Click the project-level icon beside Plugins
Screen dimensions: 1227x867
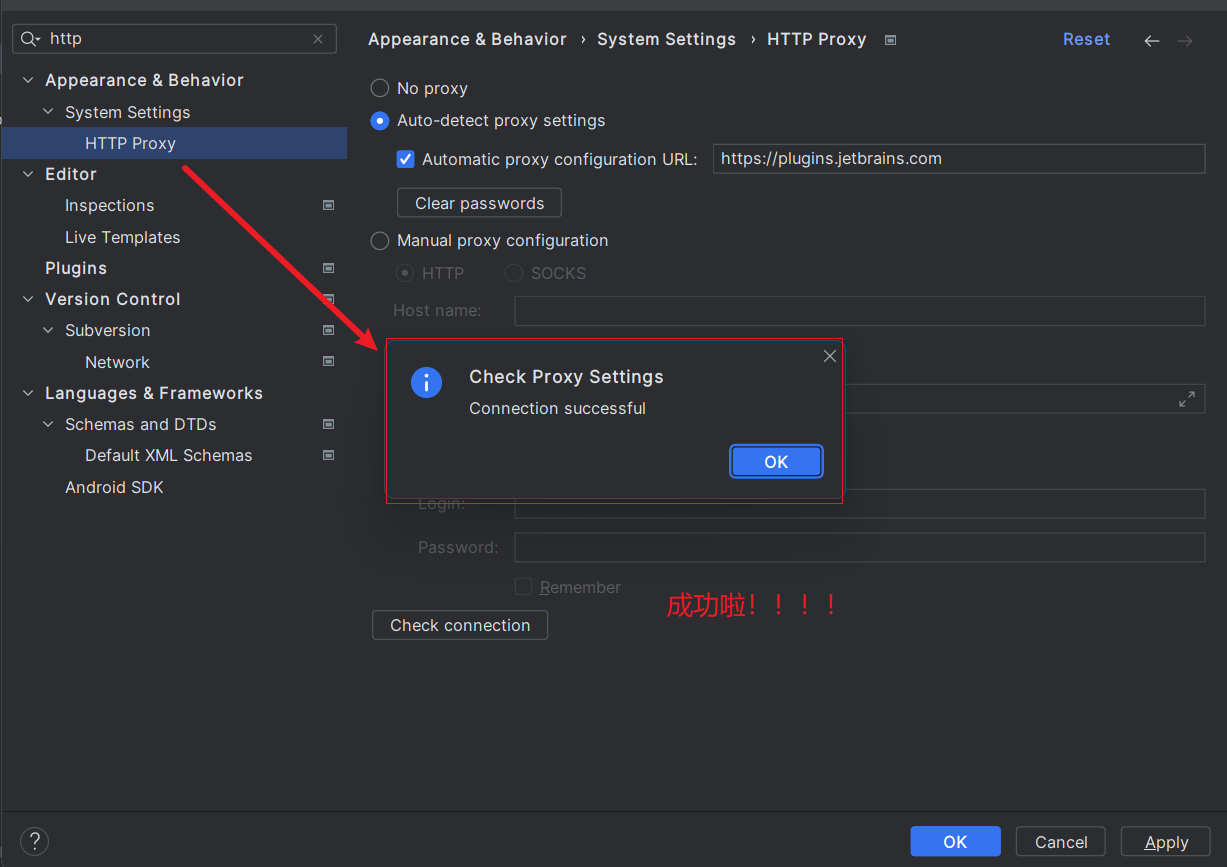328,268
